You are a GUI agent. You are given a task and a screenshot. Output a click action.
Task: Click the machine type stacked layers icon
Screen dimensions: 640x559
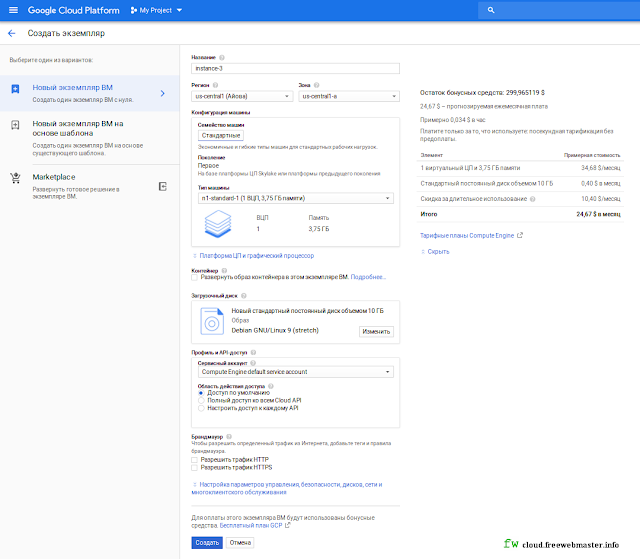[x=218, y=224]
